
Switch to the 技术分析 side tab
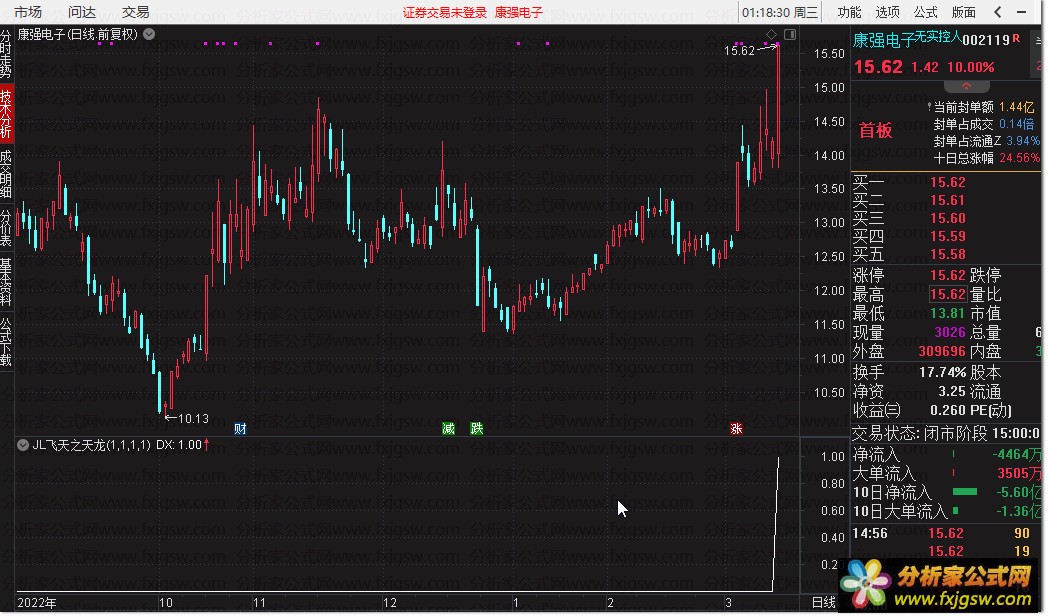pos(6,114)
